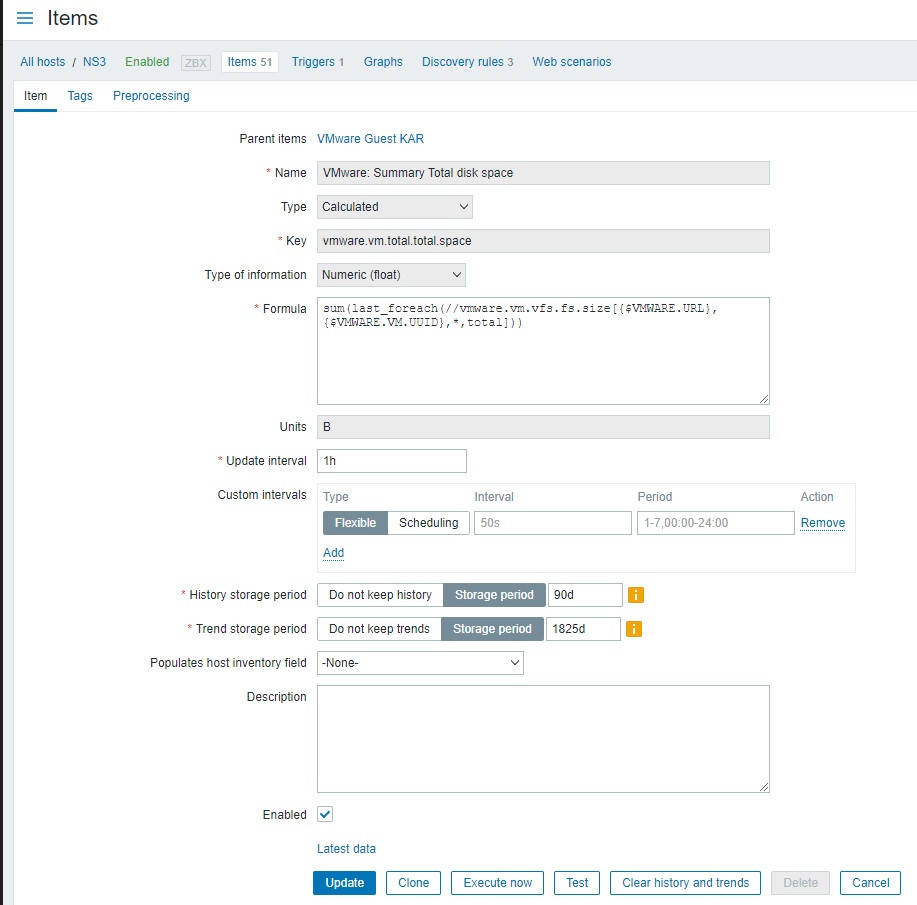This screenshot has height=905, width=917.
Task: Open the Triggers navigation link
Action: [x=318, y=62]
